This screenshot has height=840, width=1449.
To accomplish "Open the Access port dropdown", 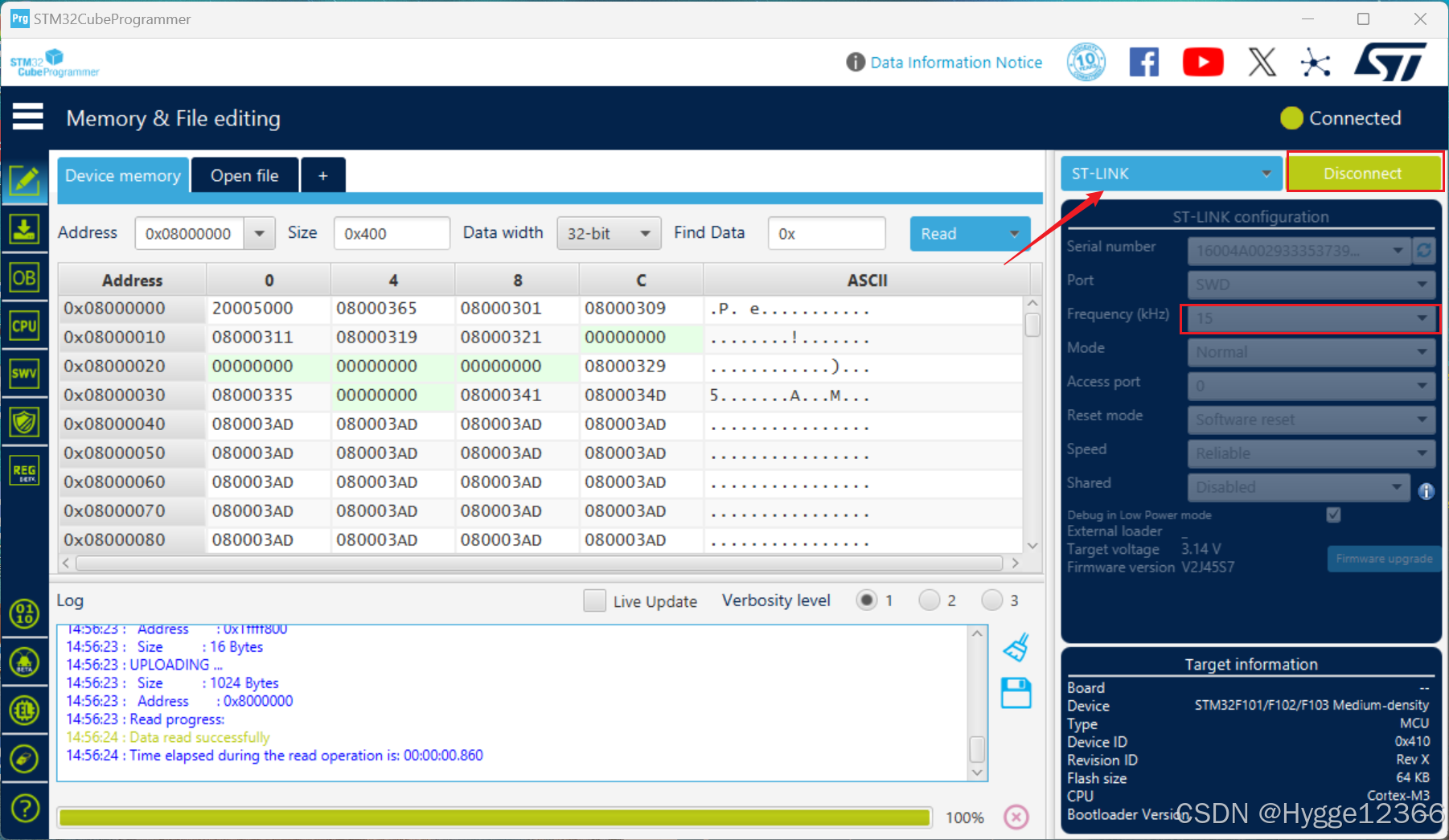I will (x=1311, y=386).
